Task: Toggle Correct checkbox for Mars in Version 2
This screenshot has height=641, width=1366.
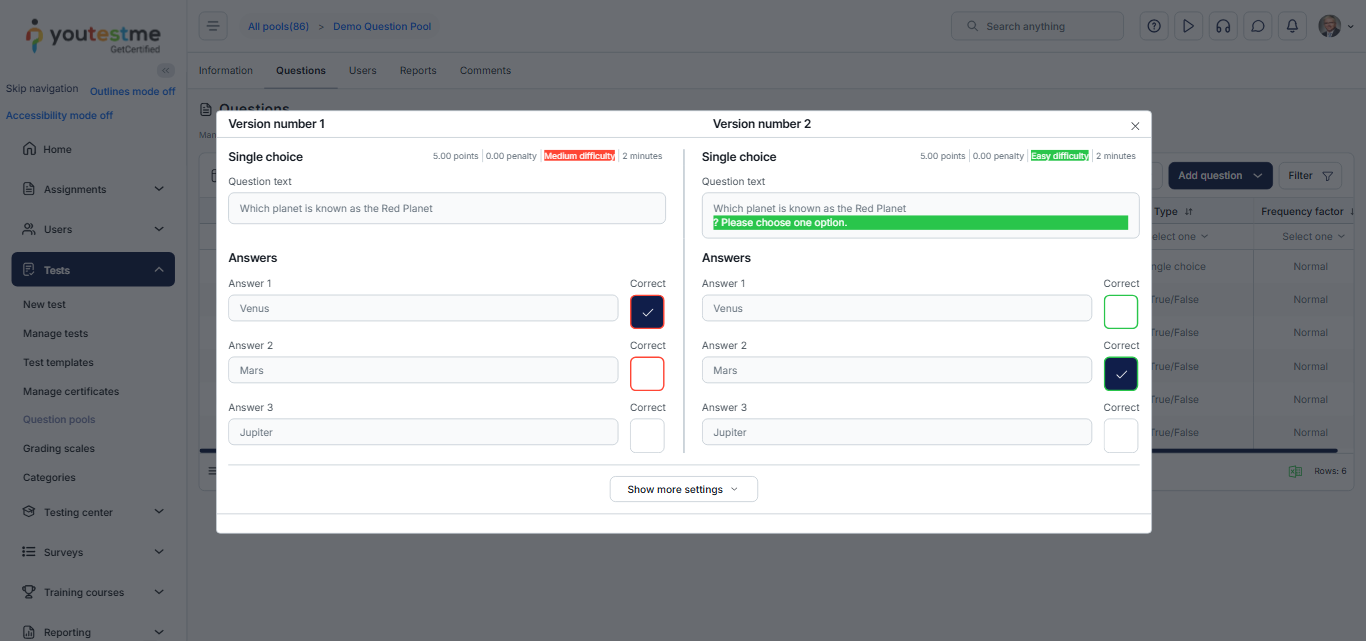Action: tap(1121, 374)
